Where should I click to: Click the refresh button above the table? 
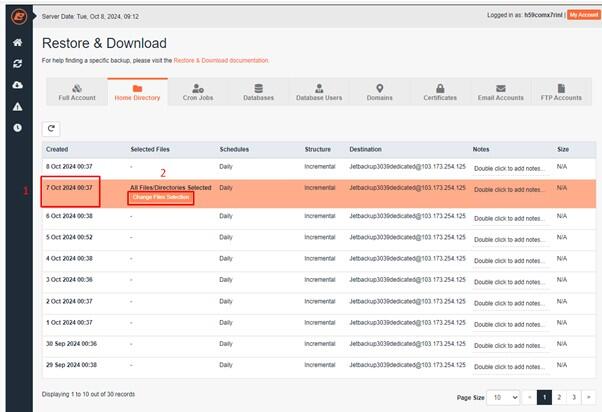[x=51, y=129]
